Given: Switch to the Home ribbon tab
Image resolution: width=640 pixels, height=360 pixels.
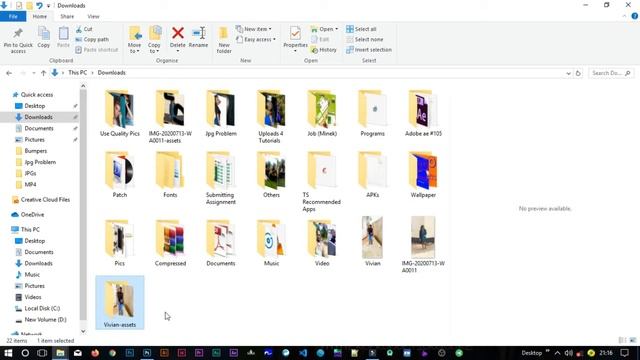Looking at the screenshot, I should tap(40, 16).
